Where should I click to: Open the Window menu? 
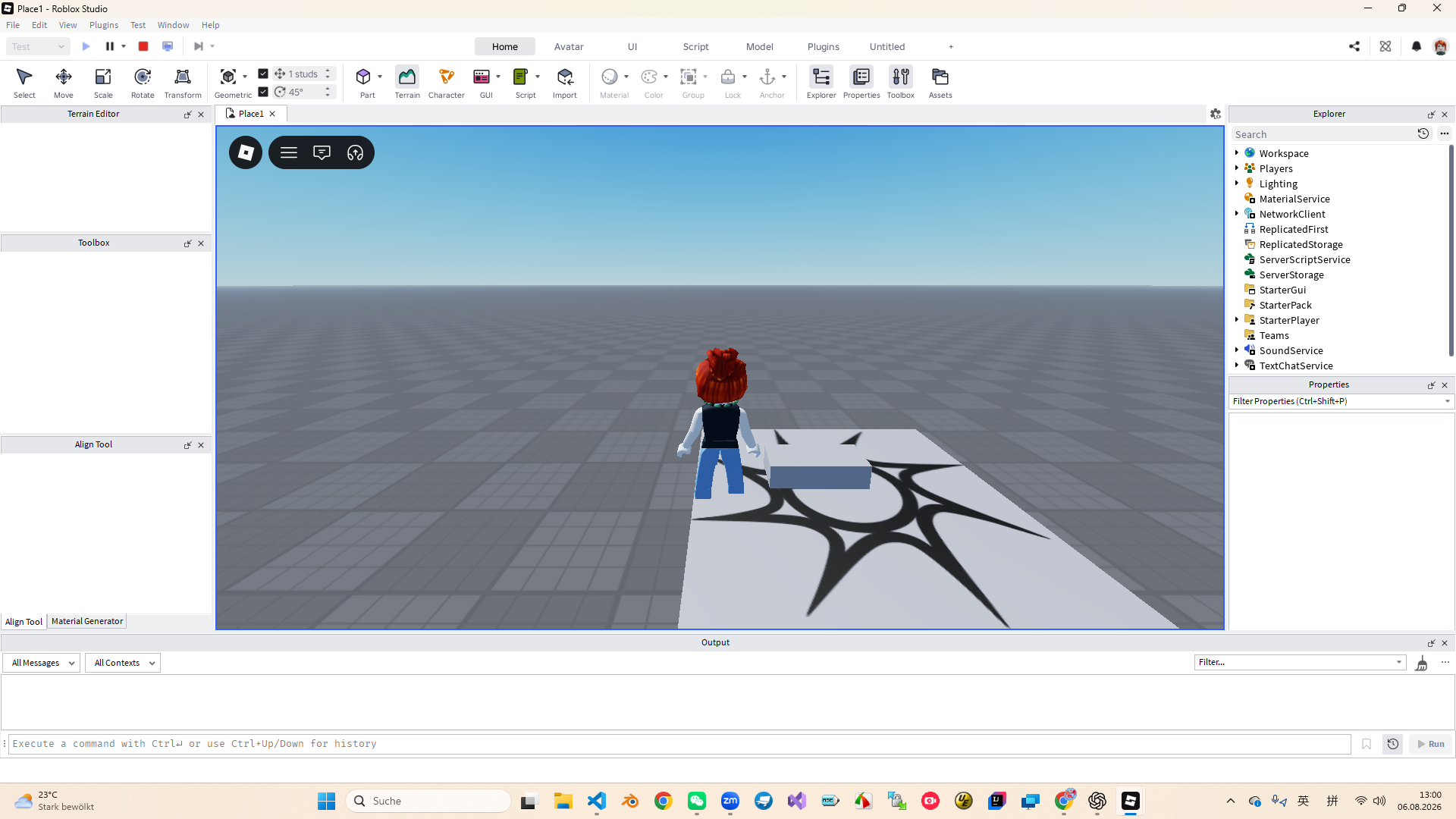pos(173,25)
